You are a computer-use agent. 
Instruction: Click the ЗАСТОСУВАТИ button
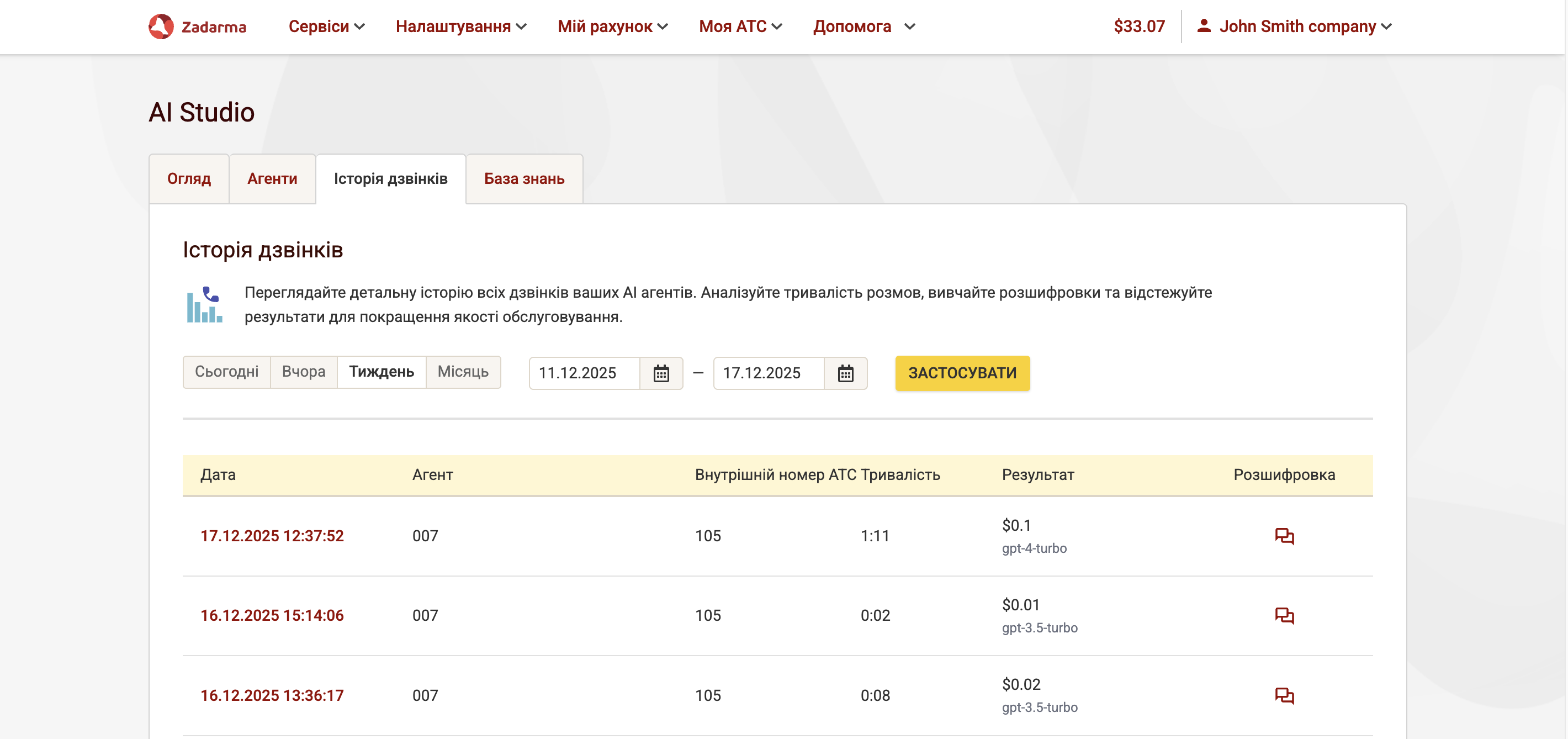[962, 373]
